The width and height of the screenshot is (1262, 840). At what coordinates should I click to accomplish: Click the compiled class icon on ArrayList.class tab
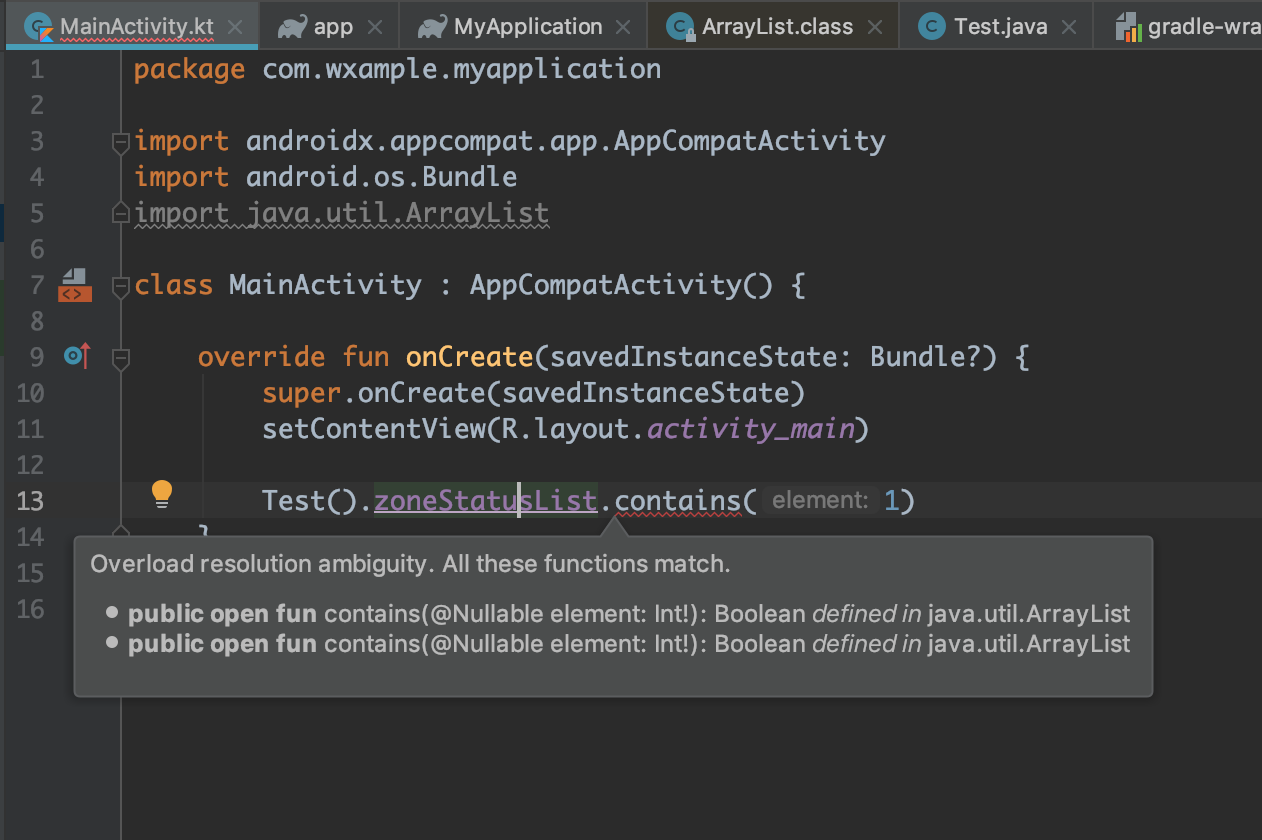[682, 25]
